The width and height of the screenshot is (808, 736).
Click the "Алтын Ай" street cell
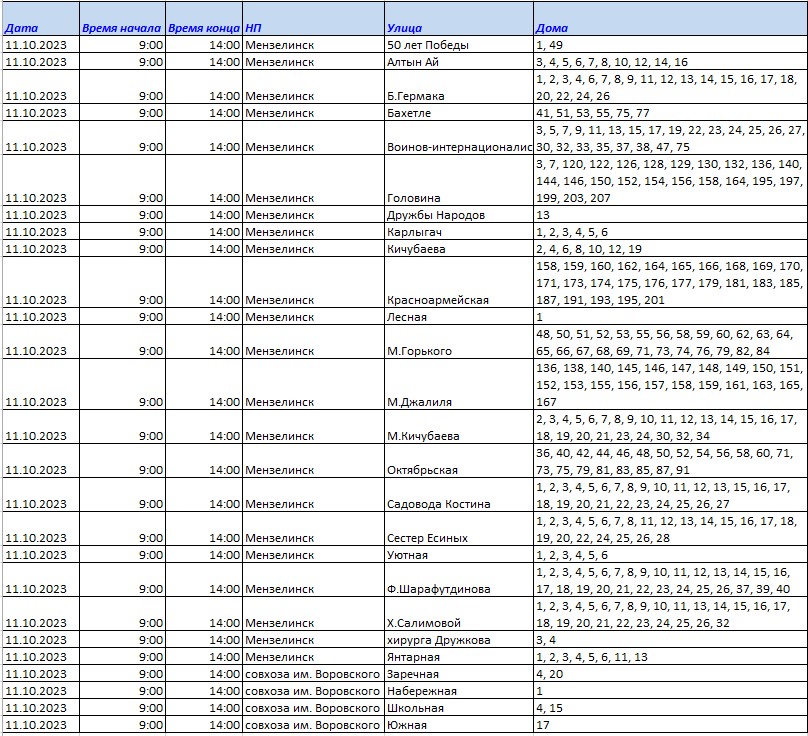[457, 62]
